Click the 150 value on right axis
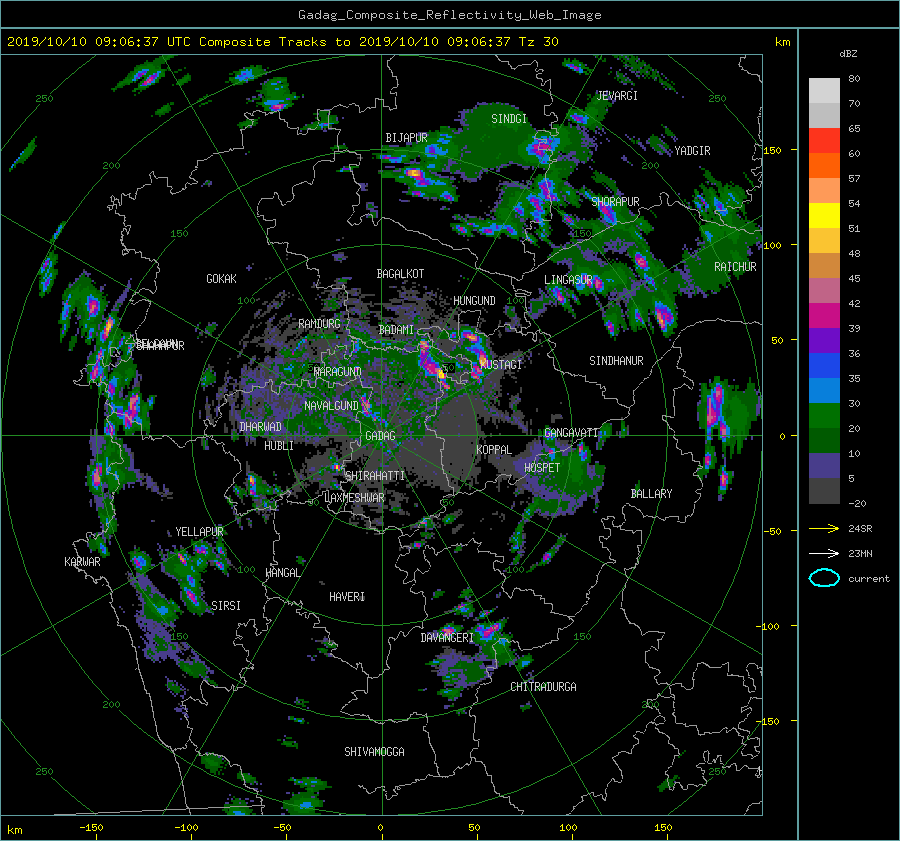The image size is (900, 841). point(773,150)
